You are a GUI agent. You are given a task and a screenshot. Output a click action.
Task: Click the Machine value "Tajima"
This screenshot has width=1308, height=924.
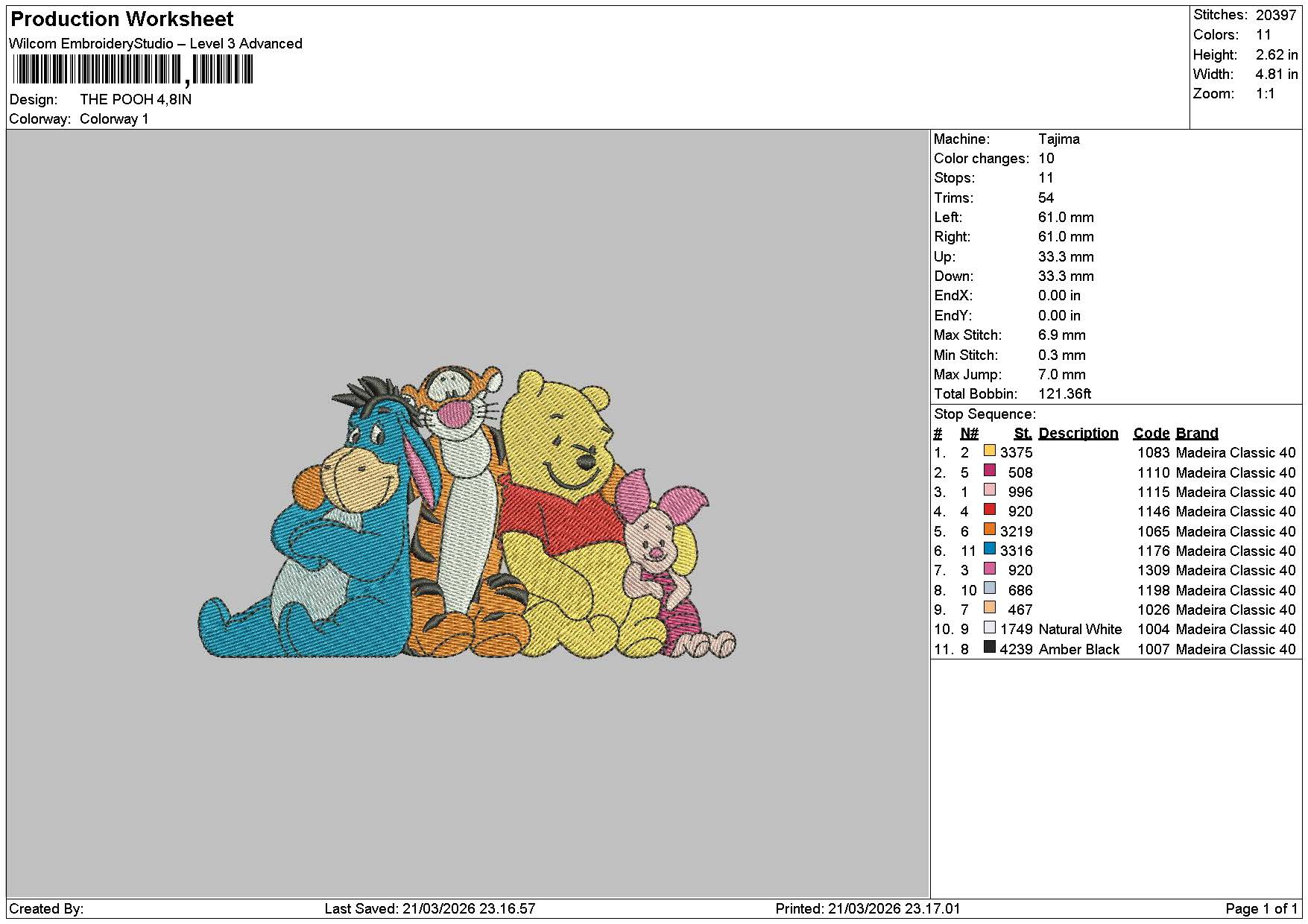[x=1059, y=139]
